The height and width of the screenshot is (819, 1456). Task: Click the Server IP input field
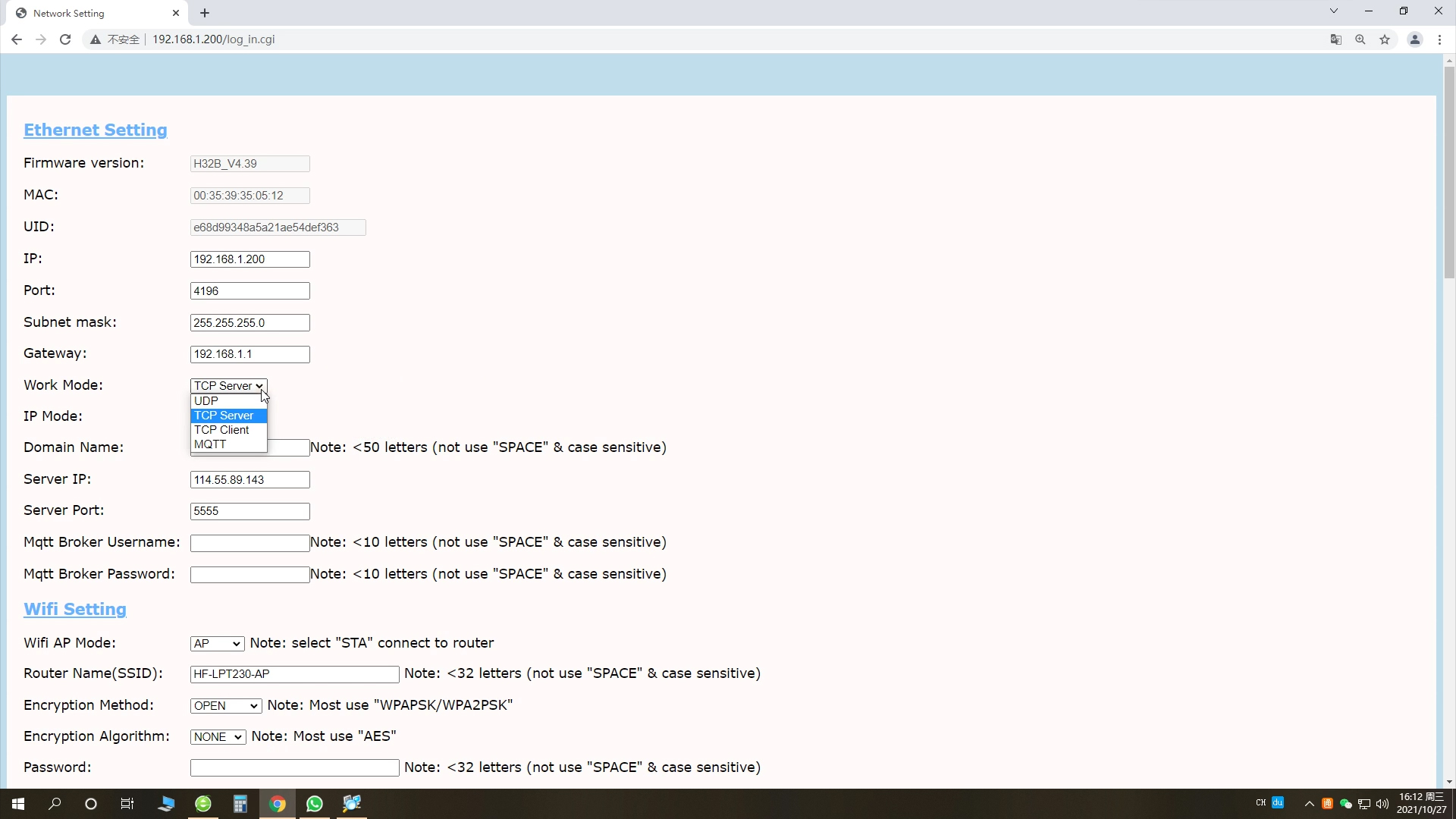(249, 480)
